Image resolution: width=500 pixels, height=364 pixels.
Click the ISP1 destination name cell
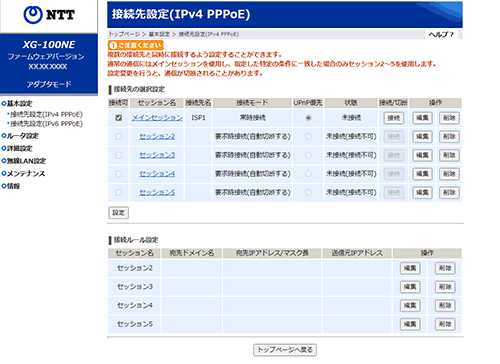pyautogui.click(x=198, y=118)
